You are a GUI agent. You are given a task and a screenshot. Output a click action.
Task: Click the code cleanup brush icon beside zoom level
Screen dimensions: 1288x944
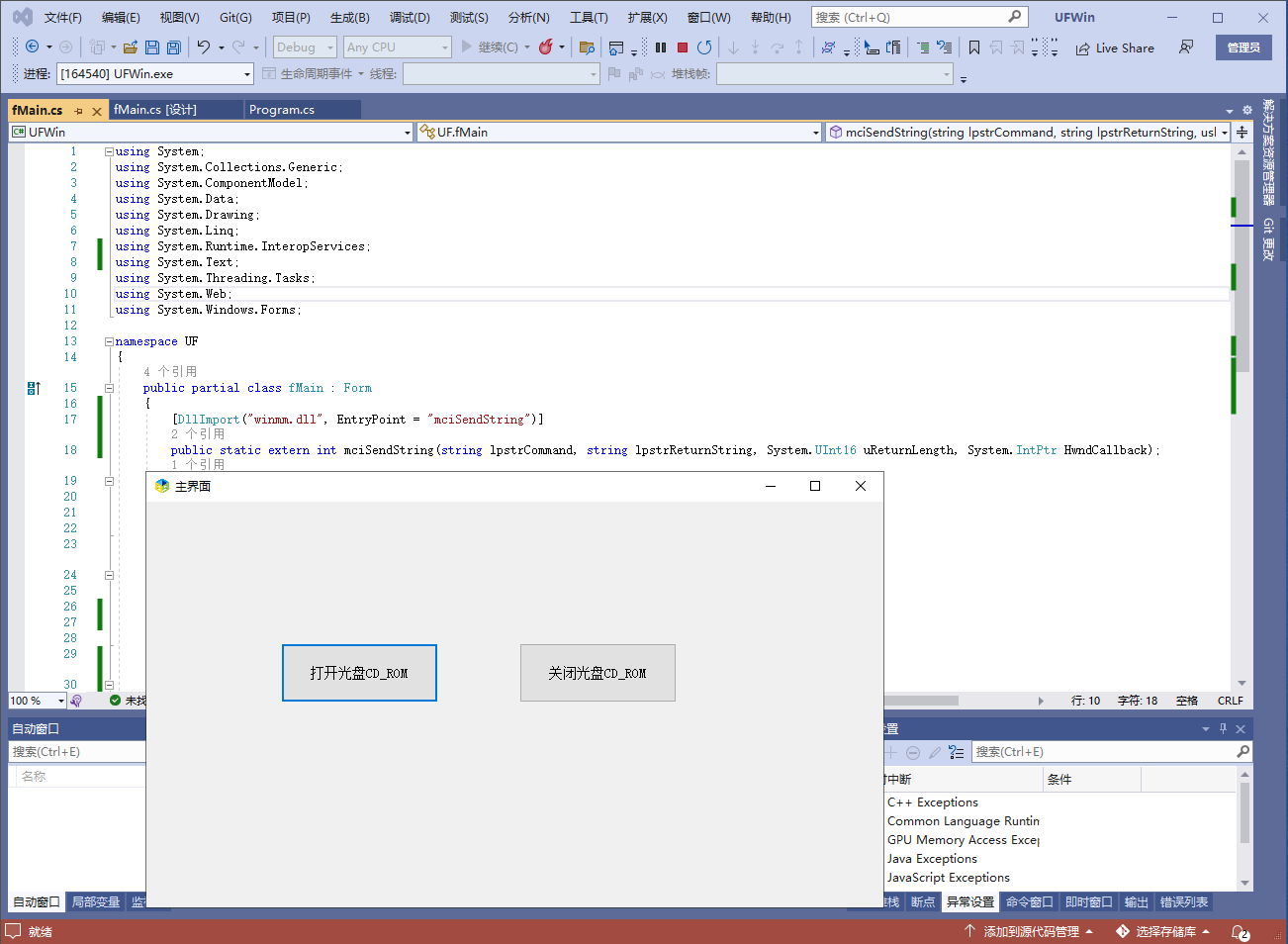pos(76,701)
